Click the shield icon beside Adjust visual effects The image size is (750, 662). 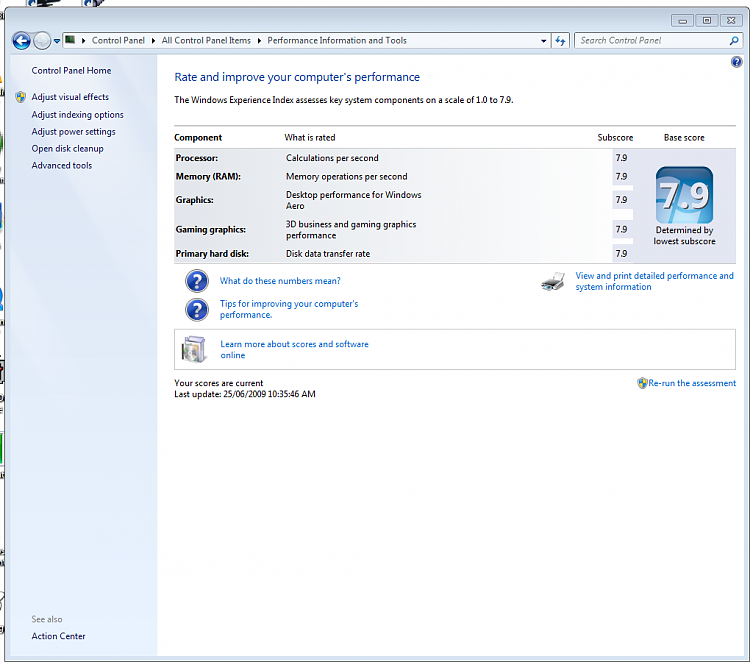[21, 97]
